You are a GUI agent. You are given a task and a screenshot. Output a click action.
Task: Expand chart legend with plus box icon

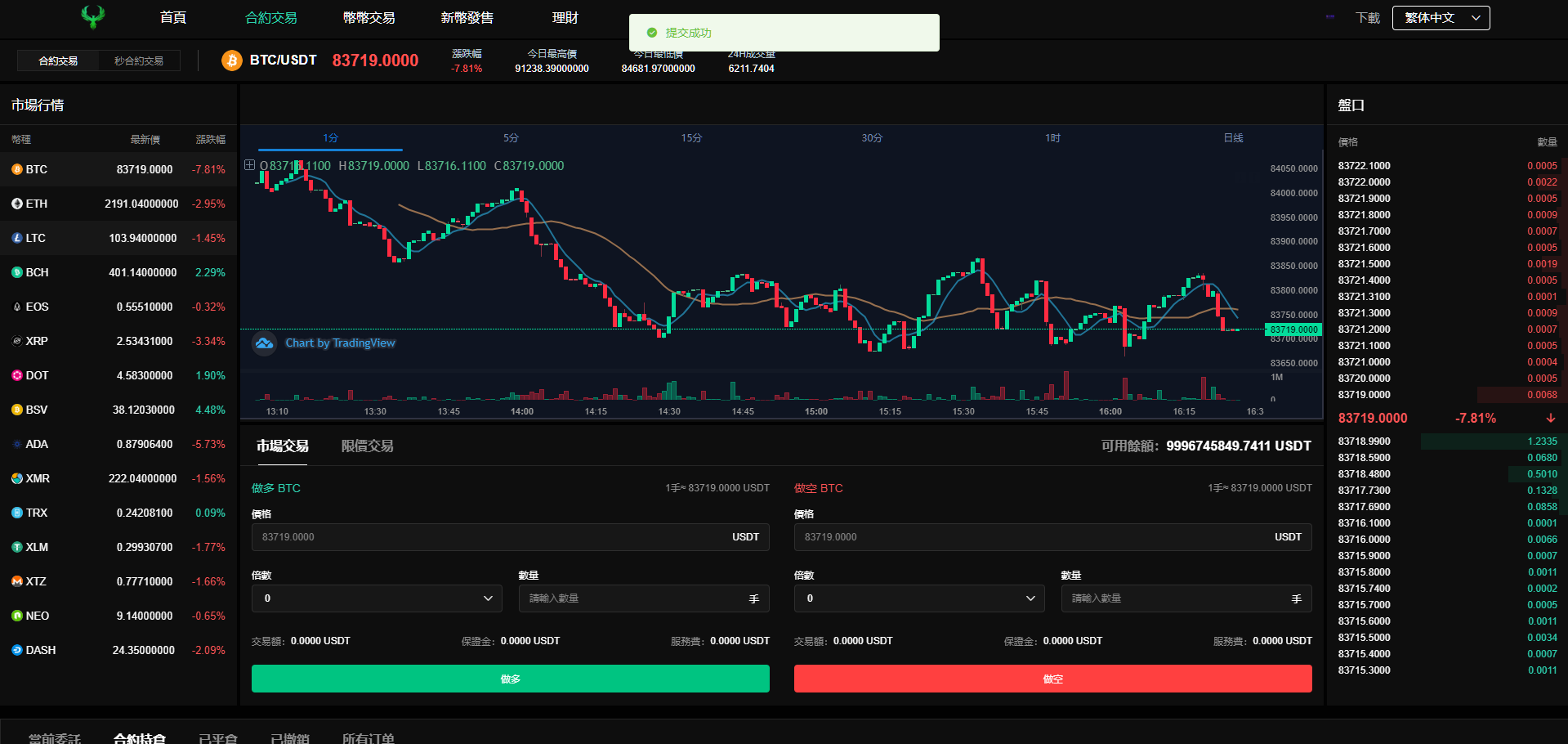[x=250, y=165]
